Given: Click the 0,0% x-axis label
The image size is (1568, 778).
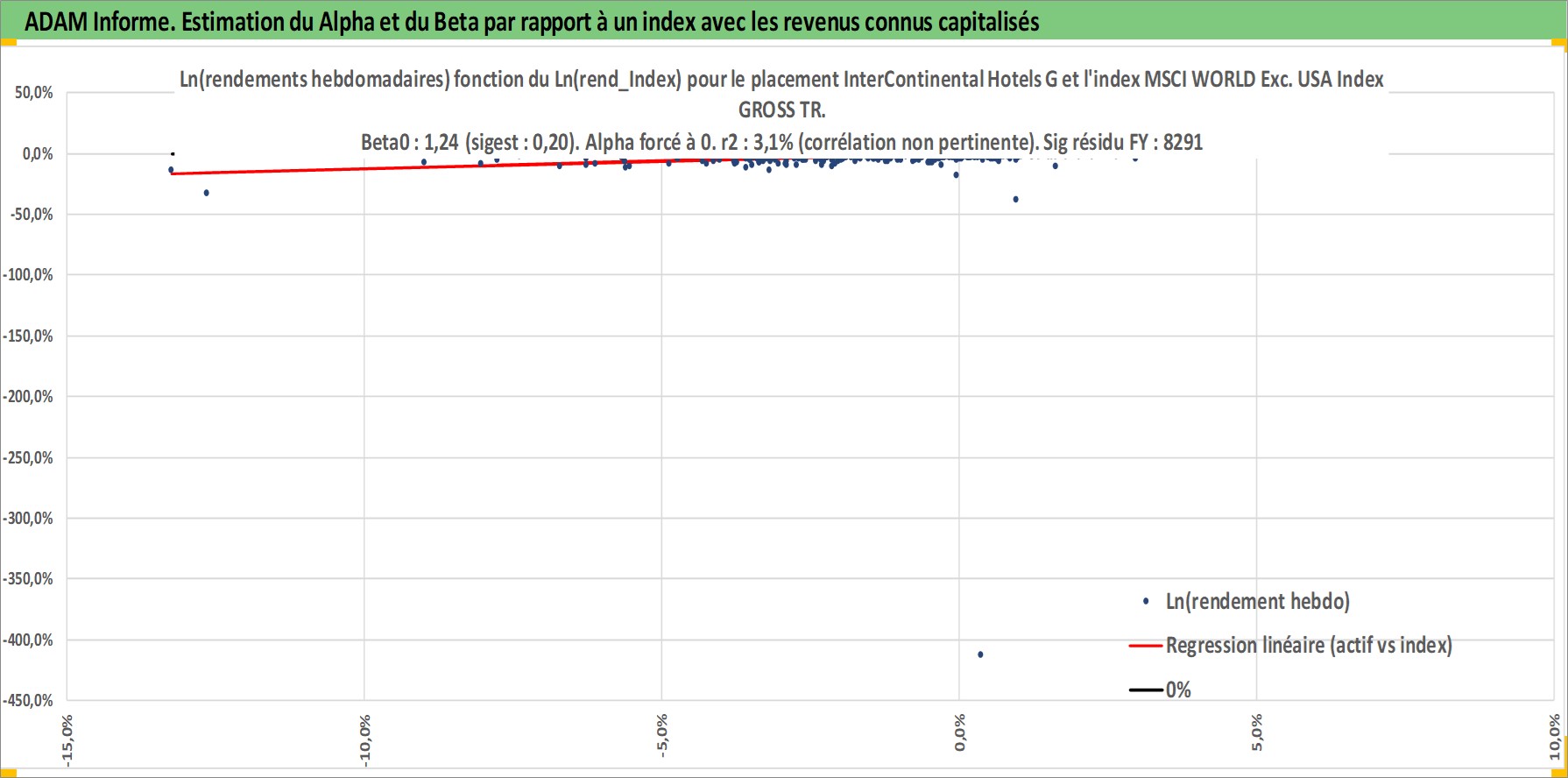Looking at the screenshot, I should click(960, 732).
